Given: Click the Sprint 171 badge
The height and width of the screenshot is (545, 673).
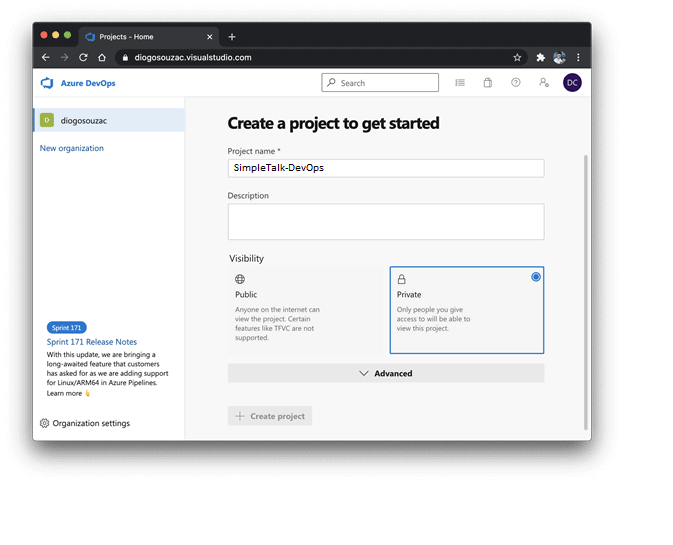Looking at the screenshot, I should (67, 327).
